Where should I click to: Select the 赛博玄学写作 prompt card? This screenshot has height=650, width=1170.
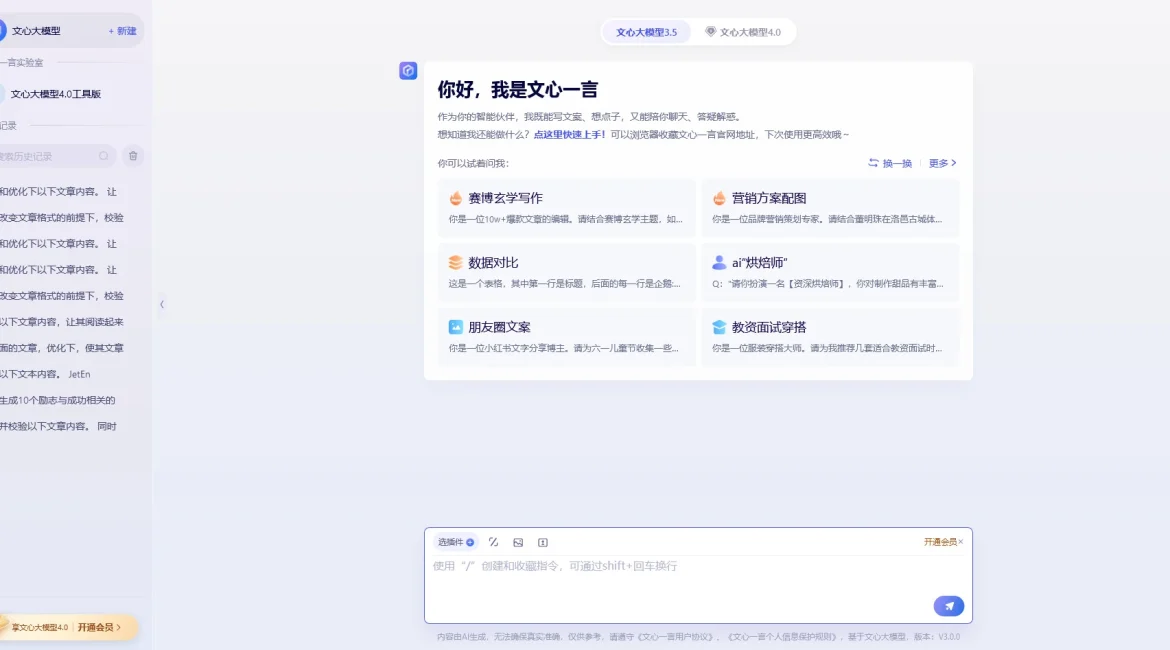point(566,207)
